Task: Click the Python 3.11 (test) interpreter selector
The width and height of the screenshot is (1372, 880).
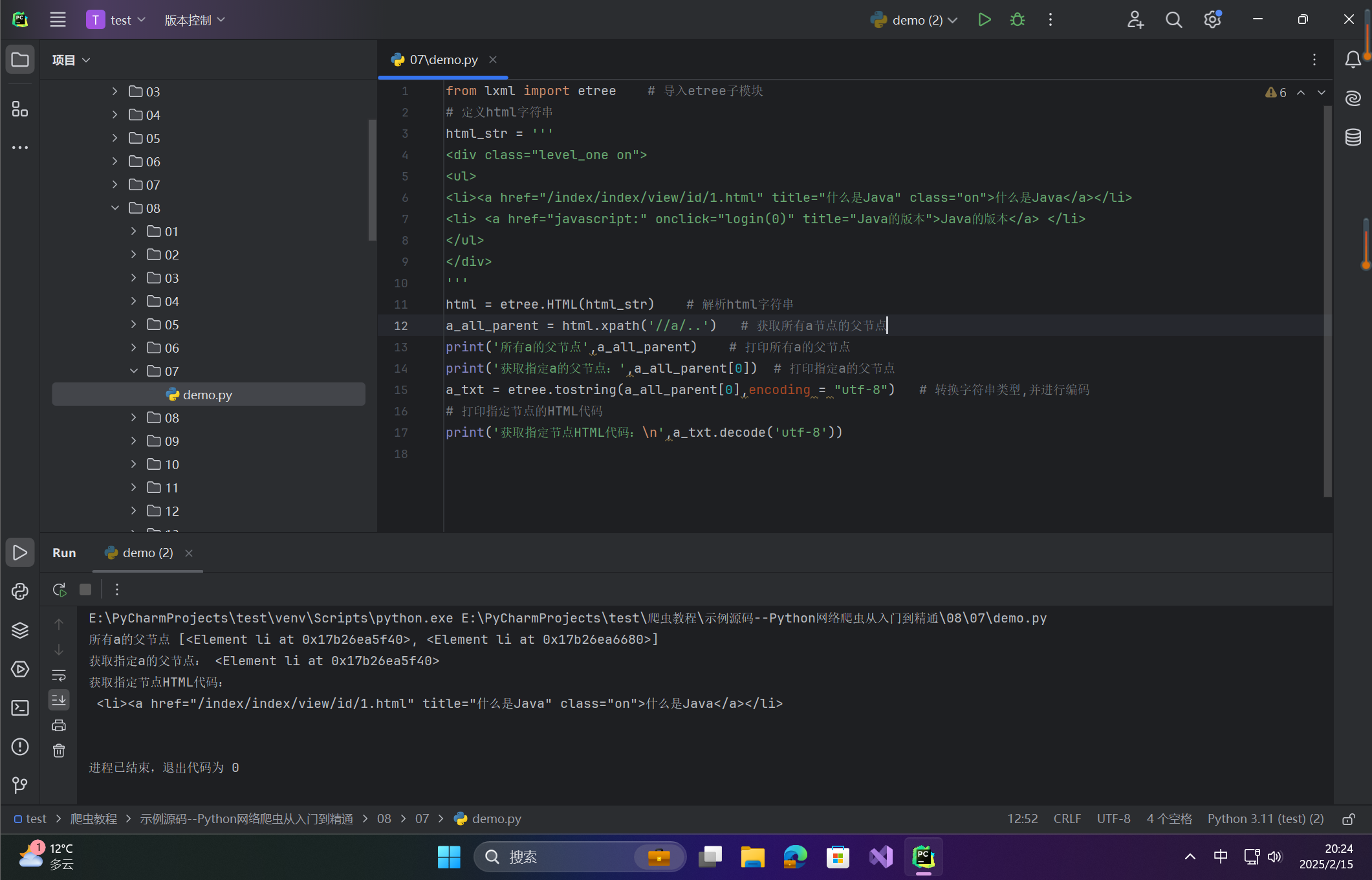Action: tap(1265, 819)
